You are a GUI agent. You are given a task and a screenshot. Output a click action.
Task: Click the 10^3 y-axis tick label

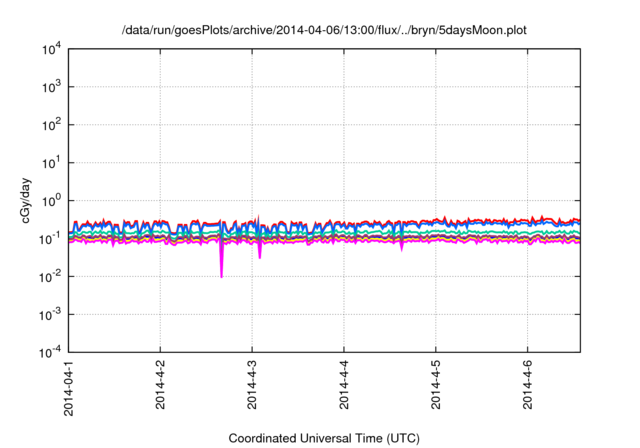coord(51,87)
